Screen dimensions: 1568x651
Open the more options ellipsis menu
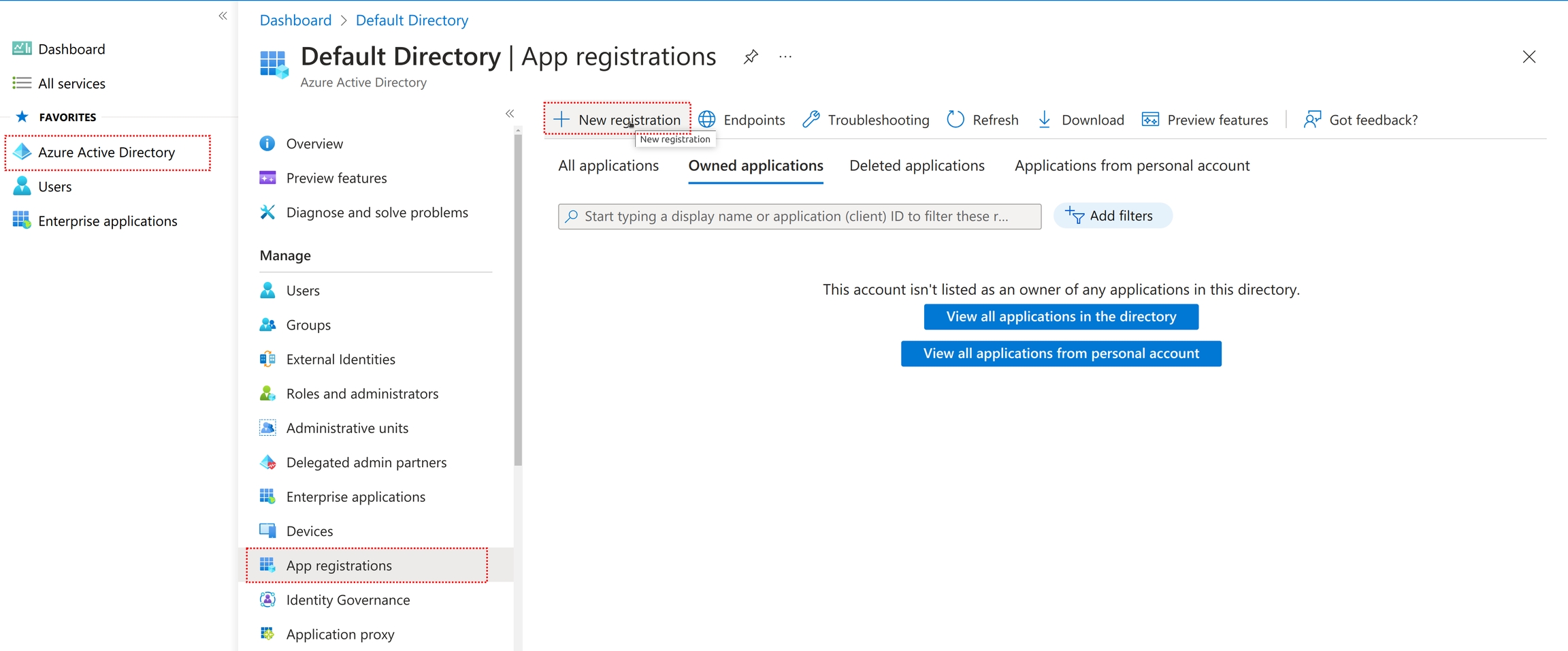pos(785,57)
